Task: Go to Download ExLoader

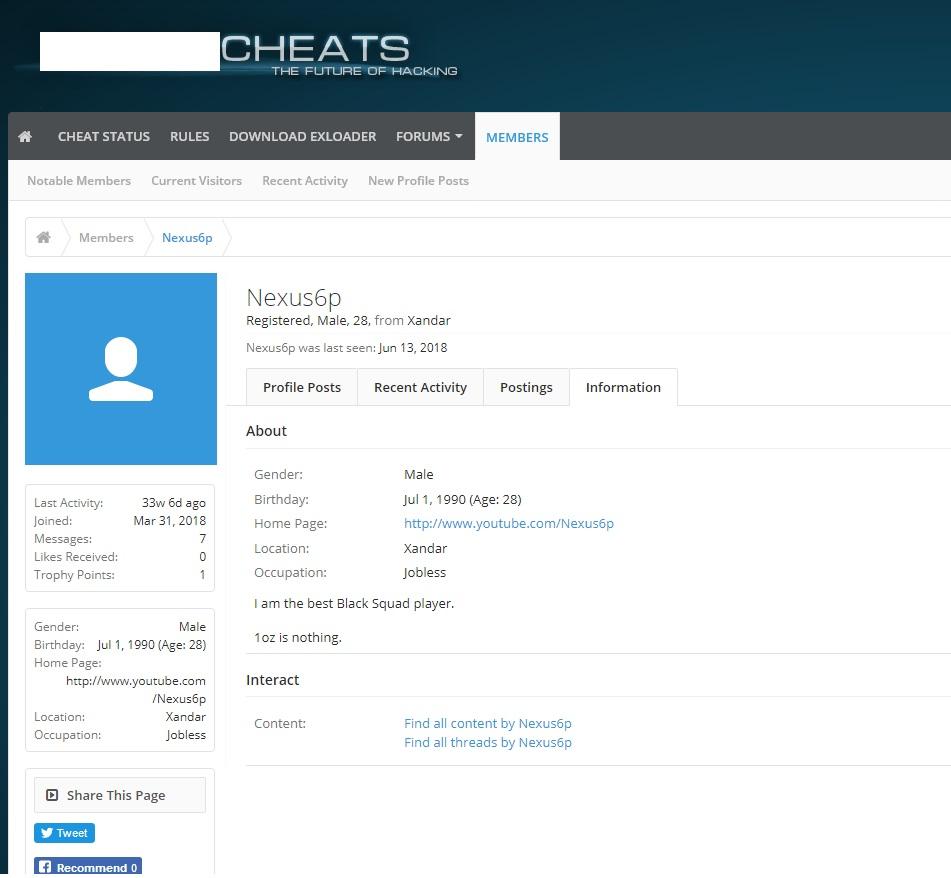Action: [x=302, y=137]
